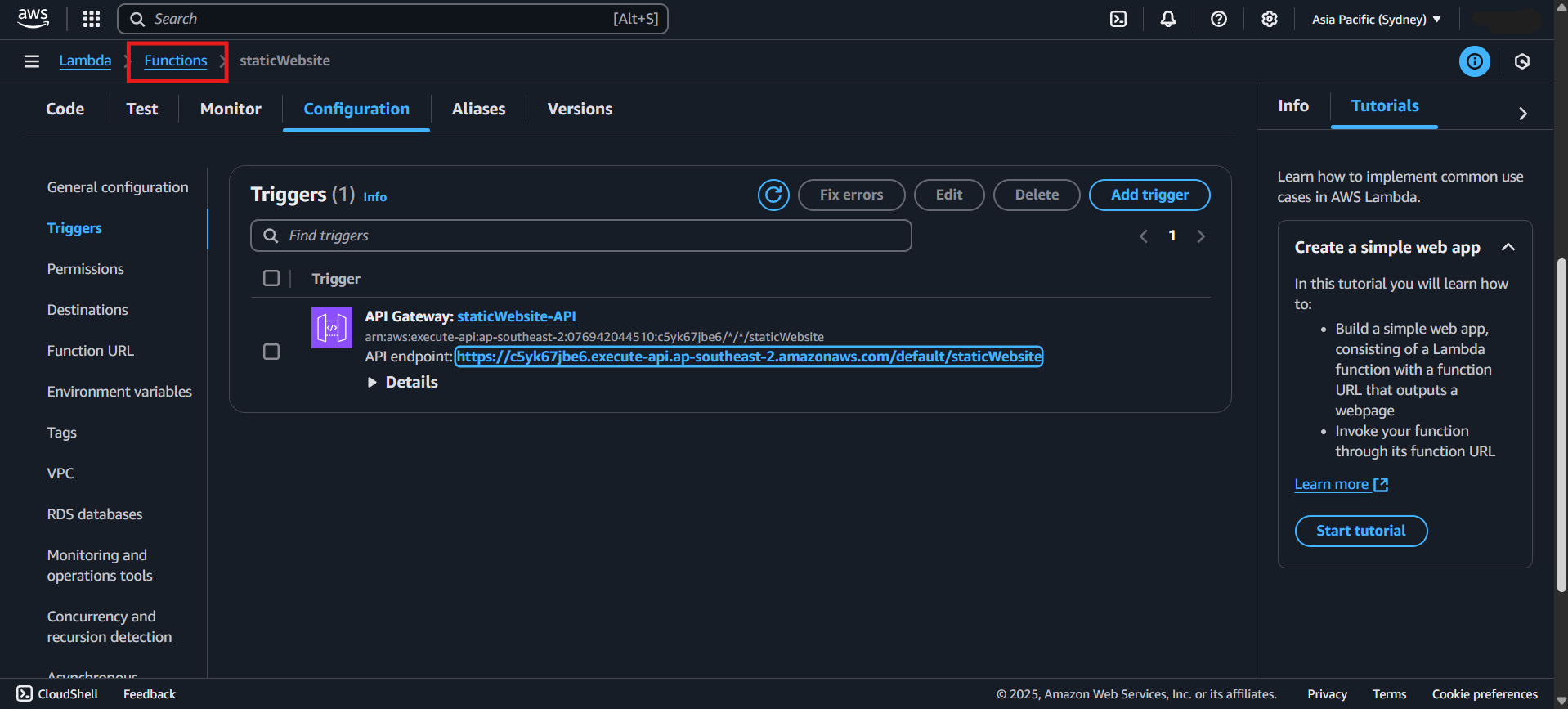The height and width of the screenshot is (709, 1568).
Task: Switch to the Code tab
Action: pyautogui.click(x=65, y=109)
